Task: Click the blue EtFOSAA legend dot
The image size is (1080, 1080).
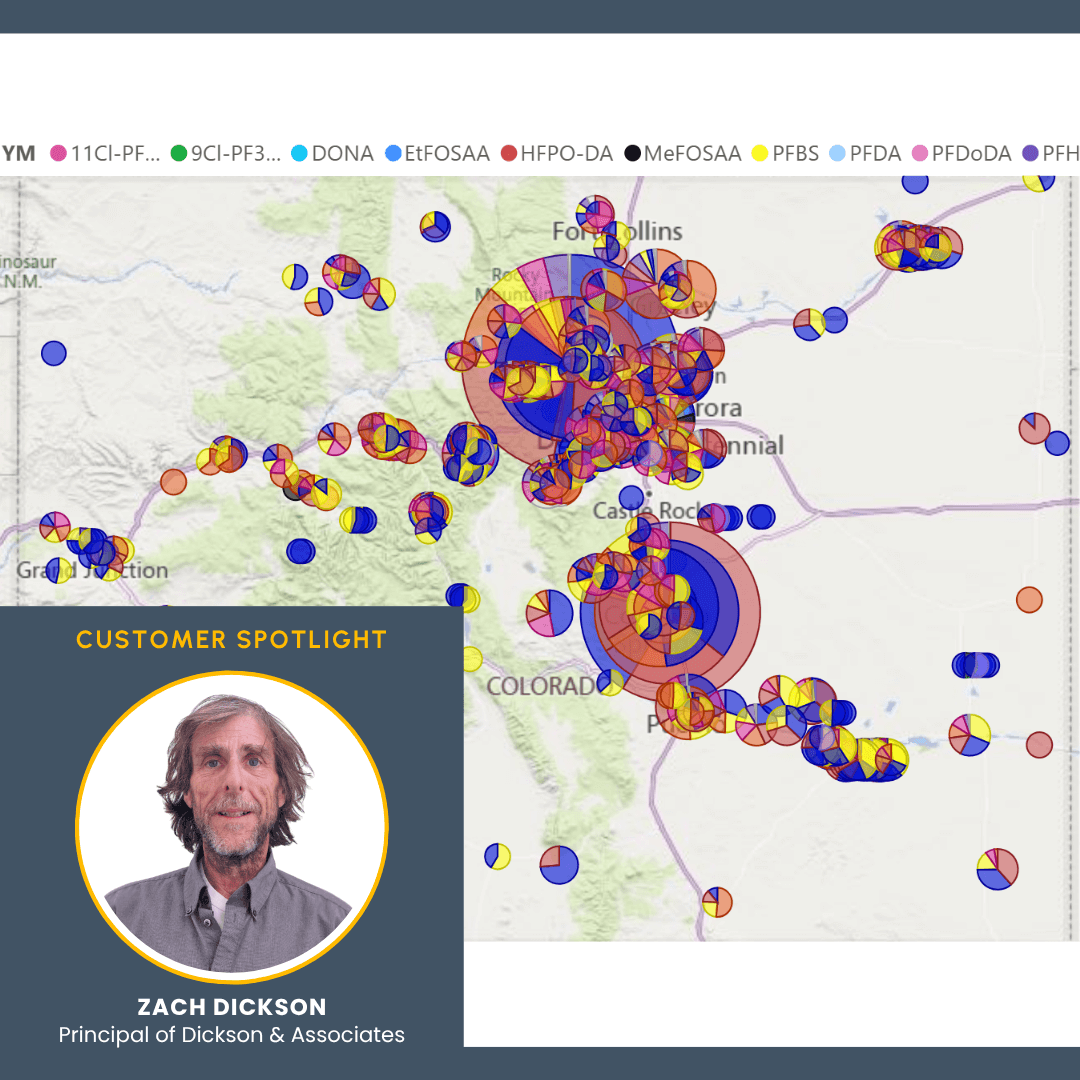Action: coord(393,153)
